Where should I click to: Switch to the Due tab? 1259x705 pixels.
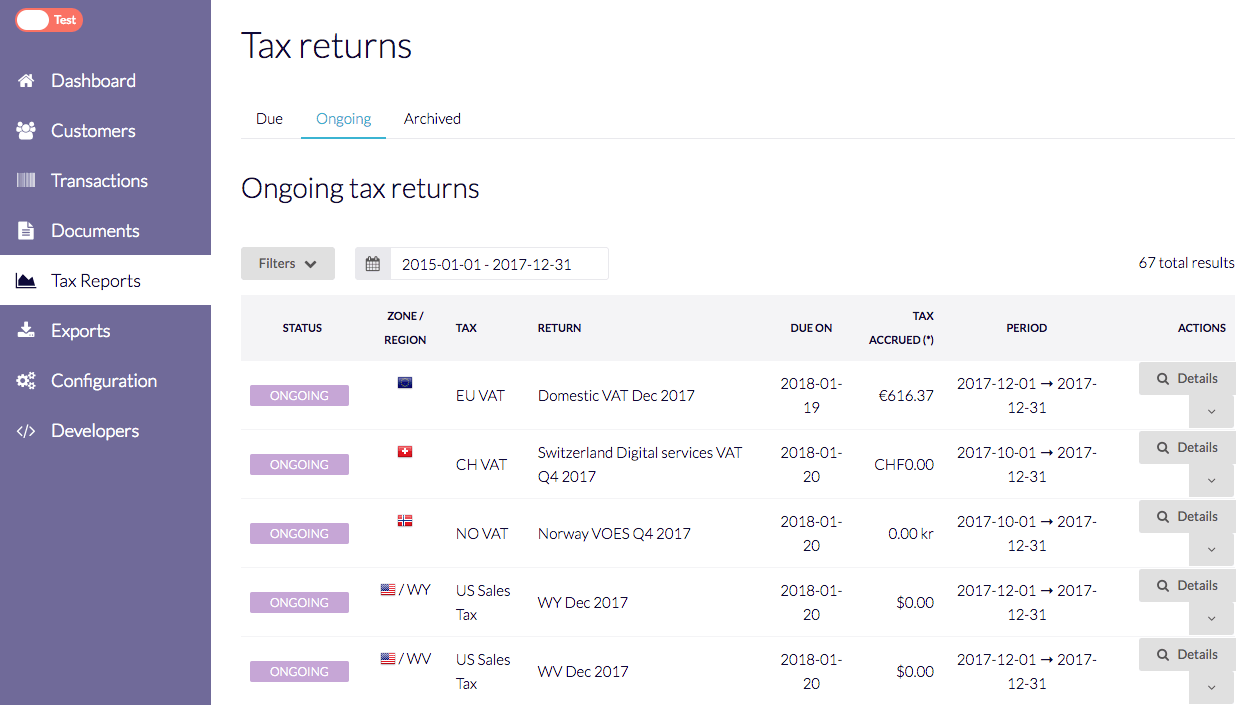tap(269, 119)
